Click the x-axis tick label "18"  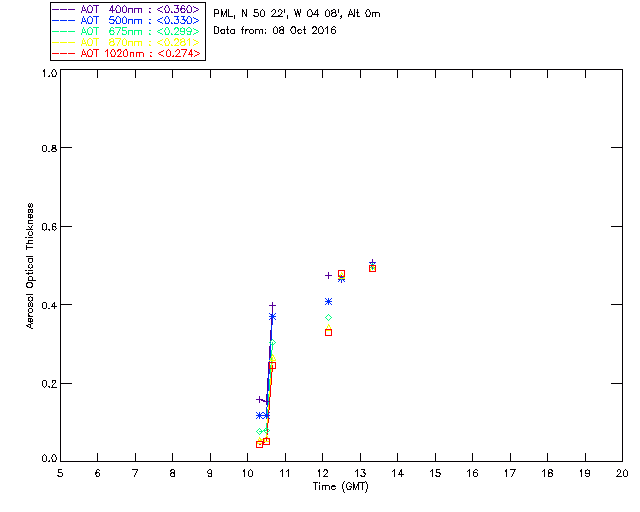(548, 473)
